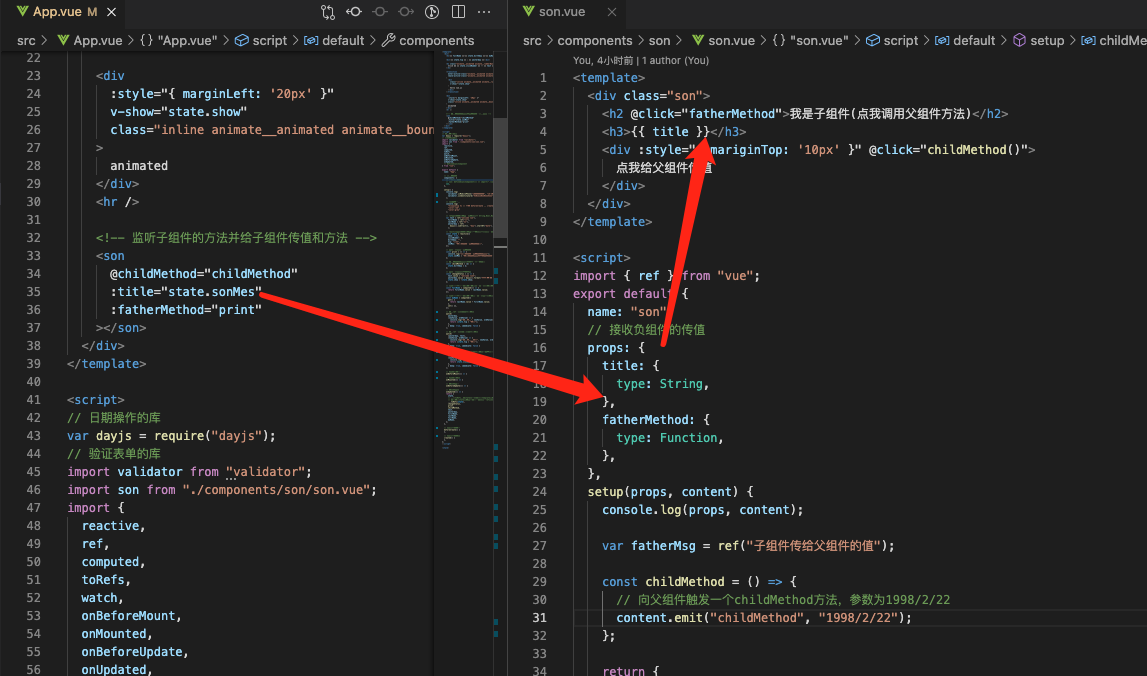The height and width of the screenshot is (676, 1147).
Task: Click the git blame author annotation line
Action: click(641, 61)
